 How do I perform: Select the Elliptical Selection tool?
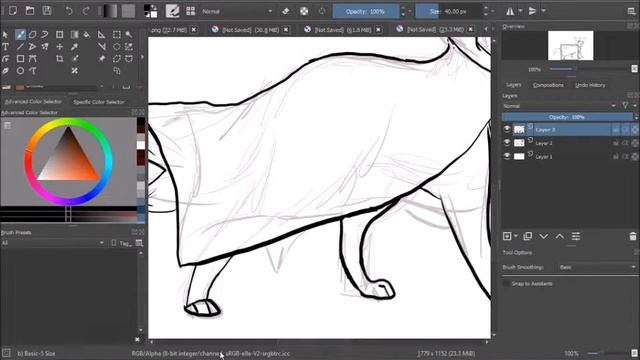[x=117, y=47]
